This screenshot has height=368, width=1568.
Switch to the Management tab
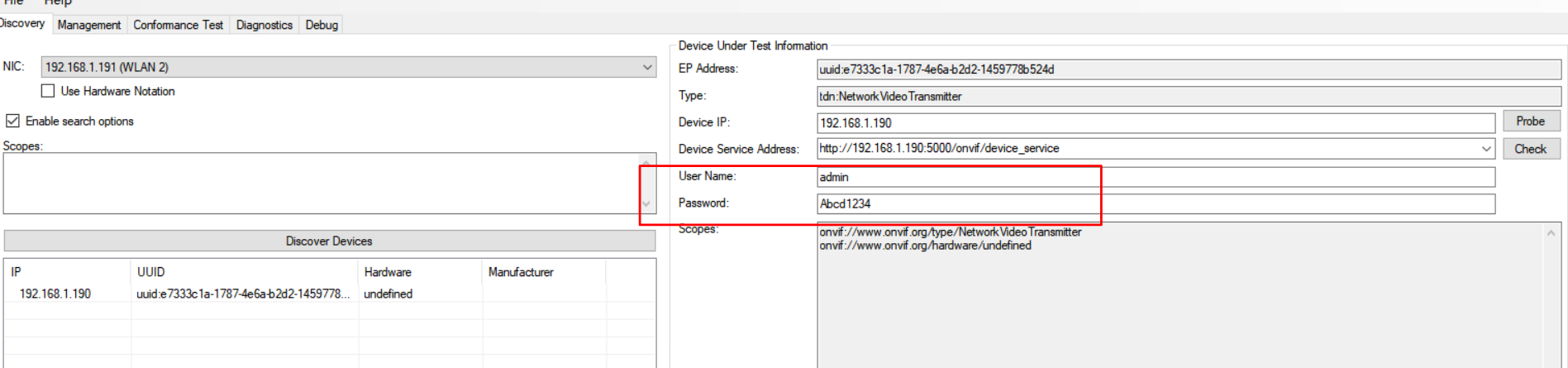point(88,25)
